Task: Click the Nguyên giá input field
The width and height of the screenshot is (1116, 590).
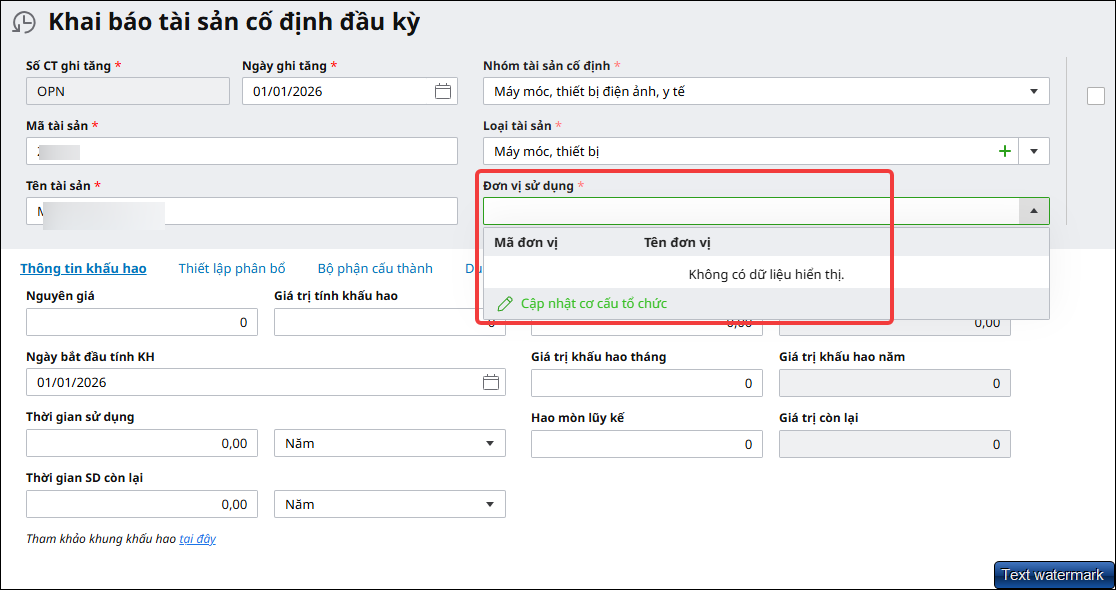Action: 142,322
